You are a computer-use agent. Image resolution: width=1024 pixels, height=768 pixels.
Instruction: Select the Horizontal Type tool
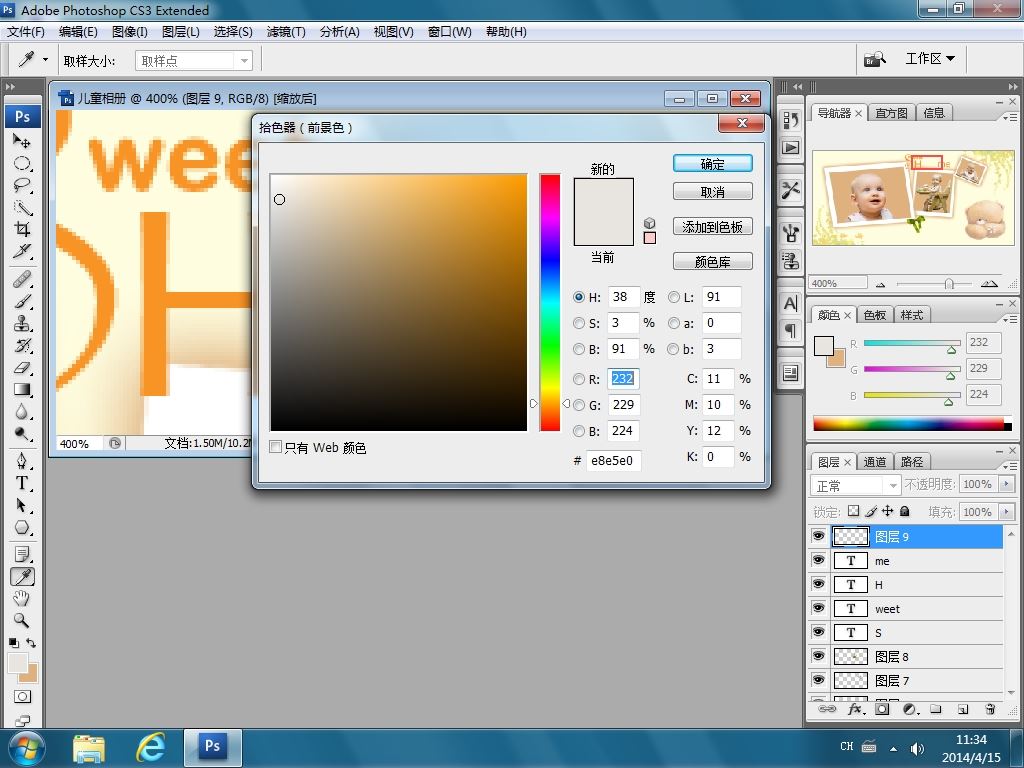click(x=22, y=483)
